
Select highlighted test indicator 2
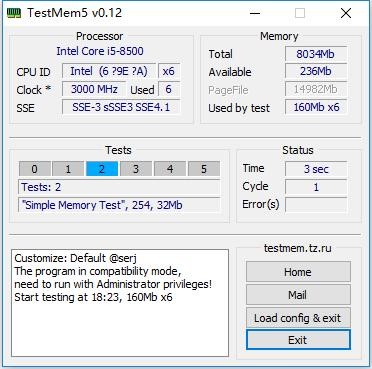(102, 169)
